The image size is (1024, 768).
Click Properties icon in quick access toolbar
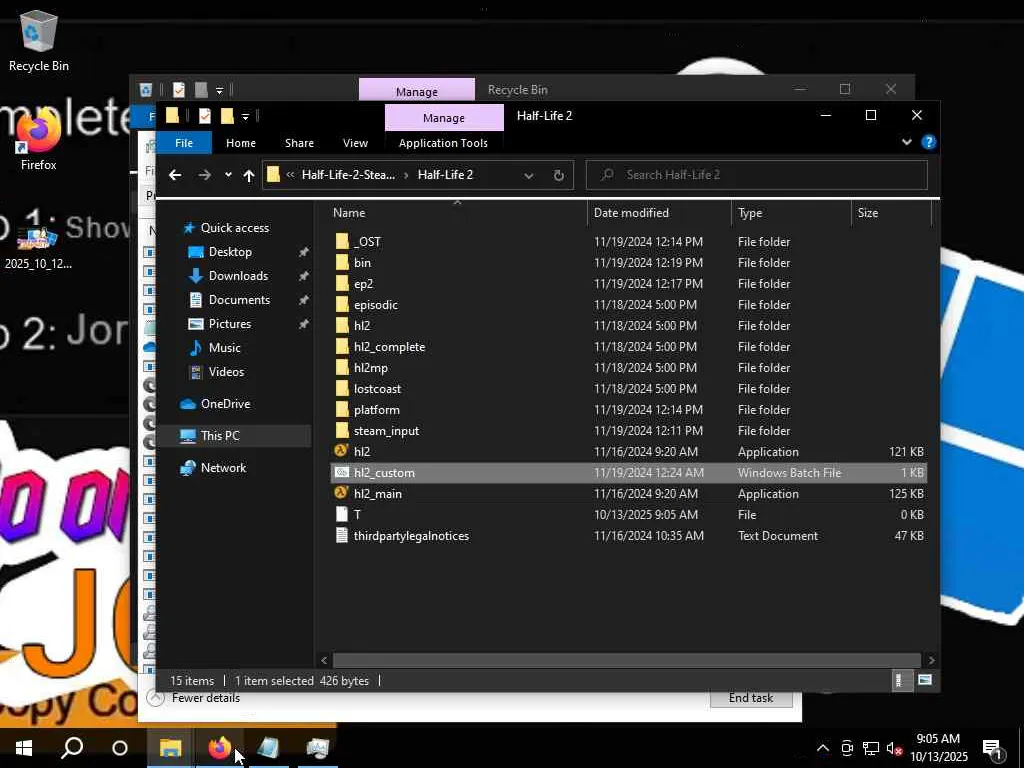[204, 116]
